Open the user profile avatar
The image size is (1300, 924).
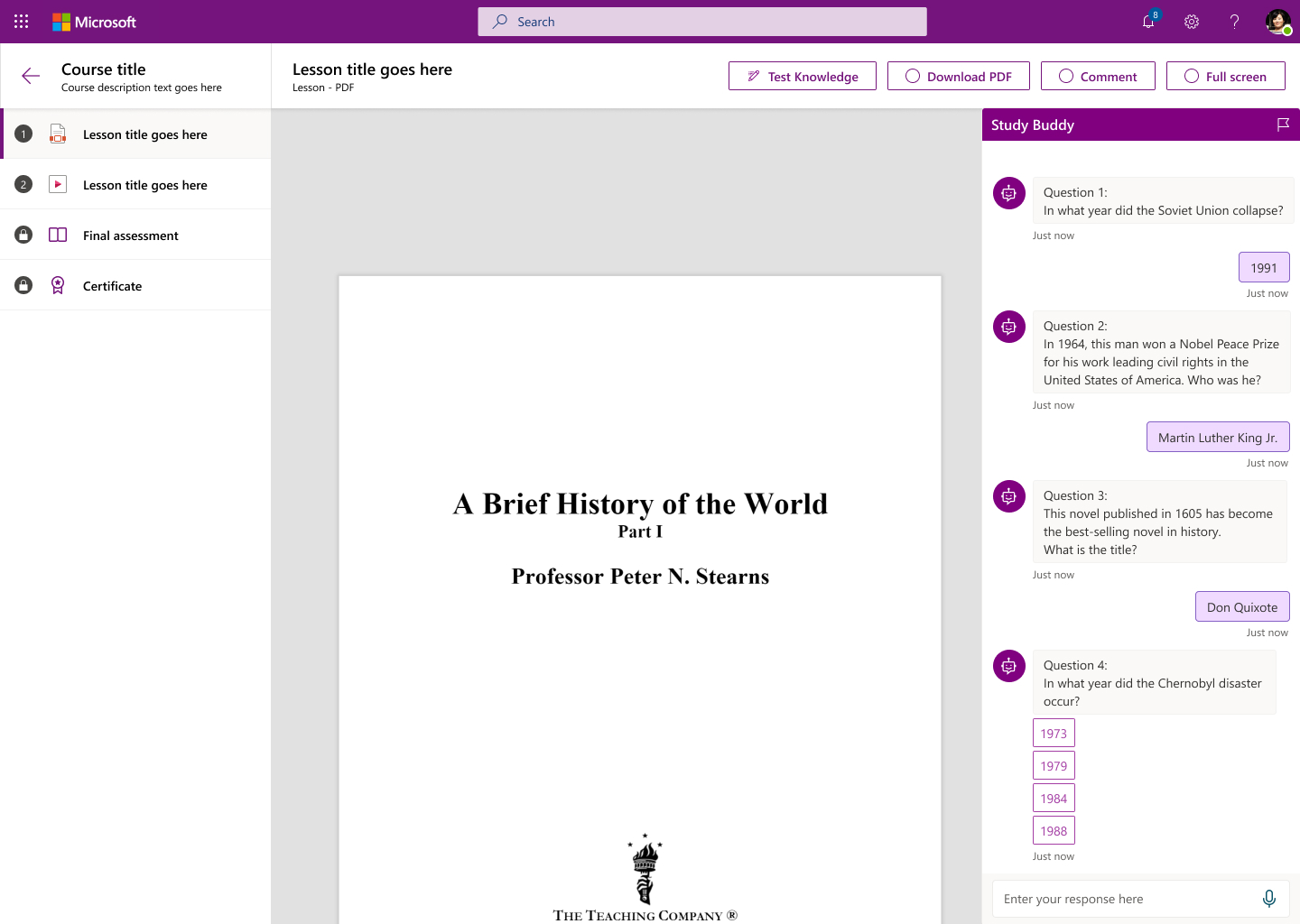point(1277,22)
